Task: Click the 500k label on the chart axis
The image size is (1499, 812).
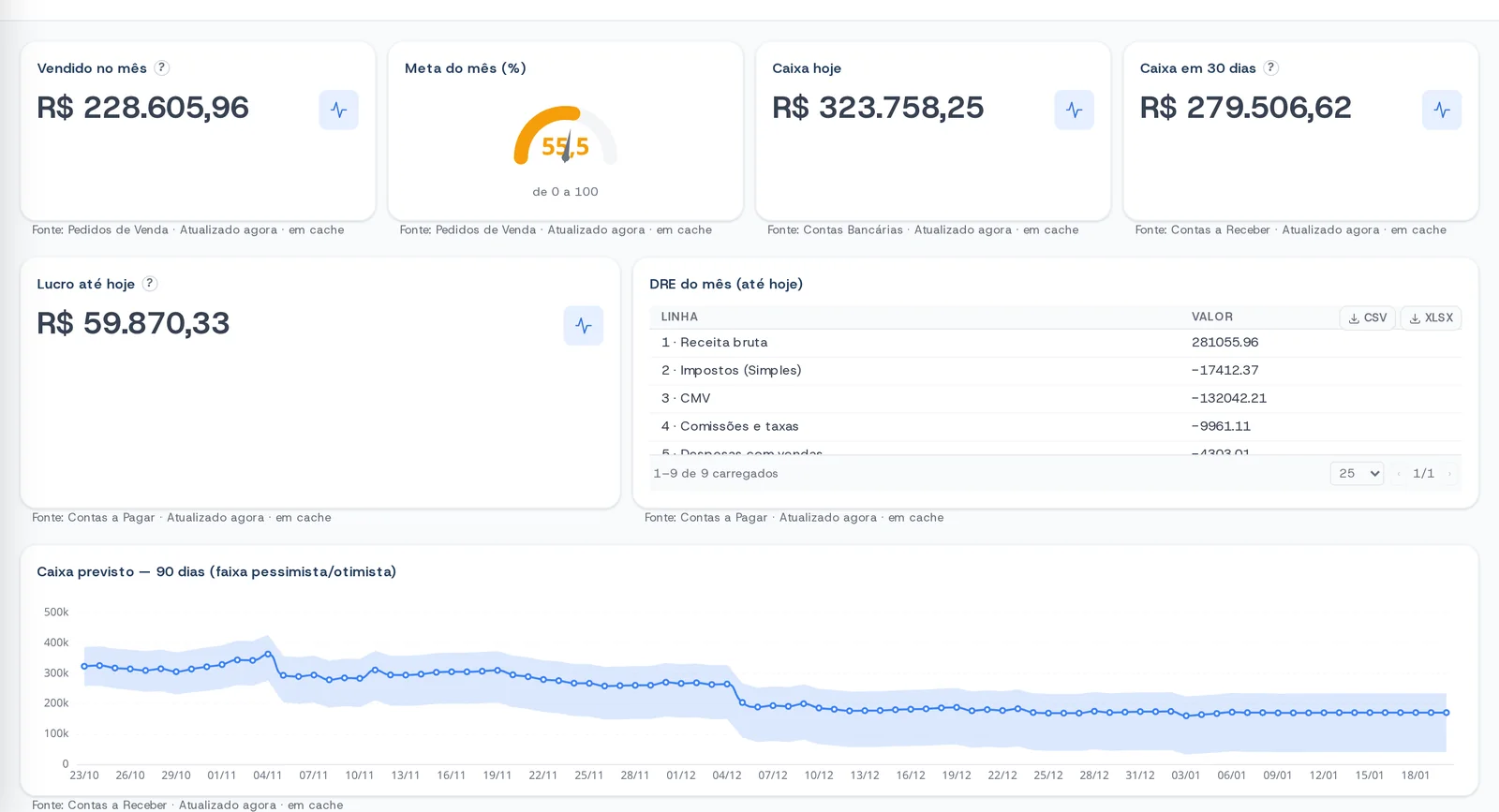Action: click(x=56, y=613)
